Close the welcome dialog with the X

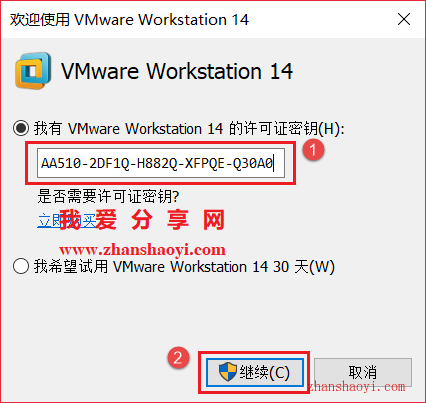point(404,19)
